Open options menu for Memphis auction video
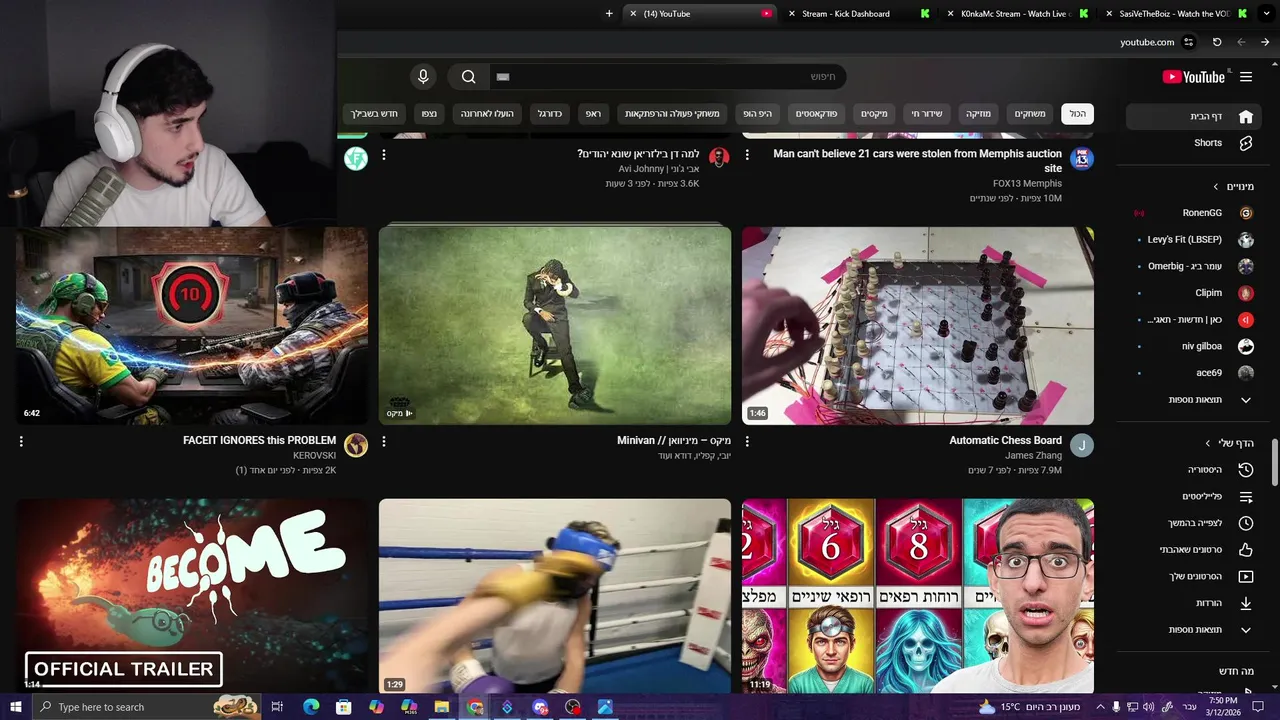This screenshot has width=1280, height=720. click(747, 155)
